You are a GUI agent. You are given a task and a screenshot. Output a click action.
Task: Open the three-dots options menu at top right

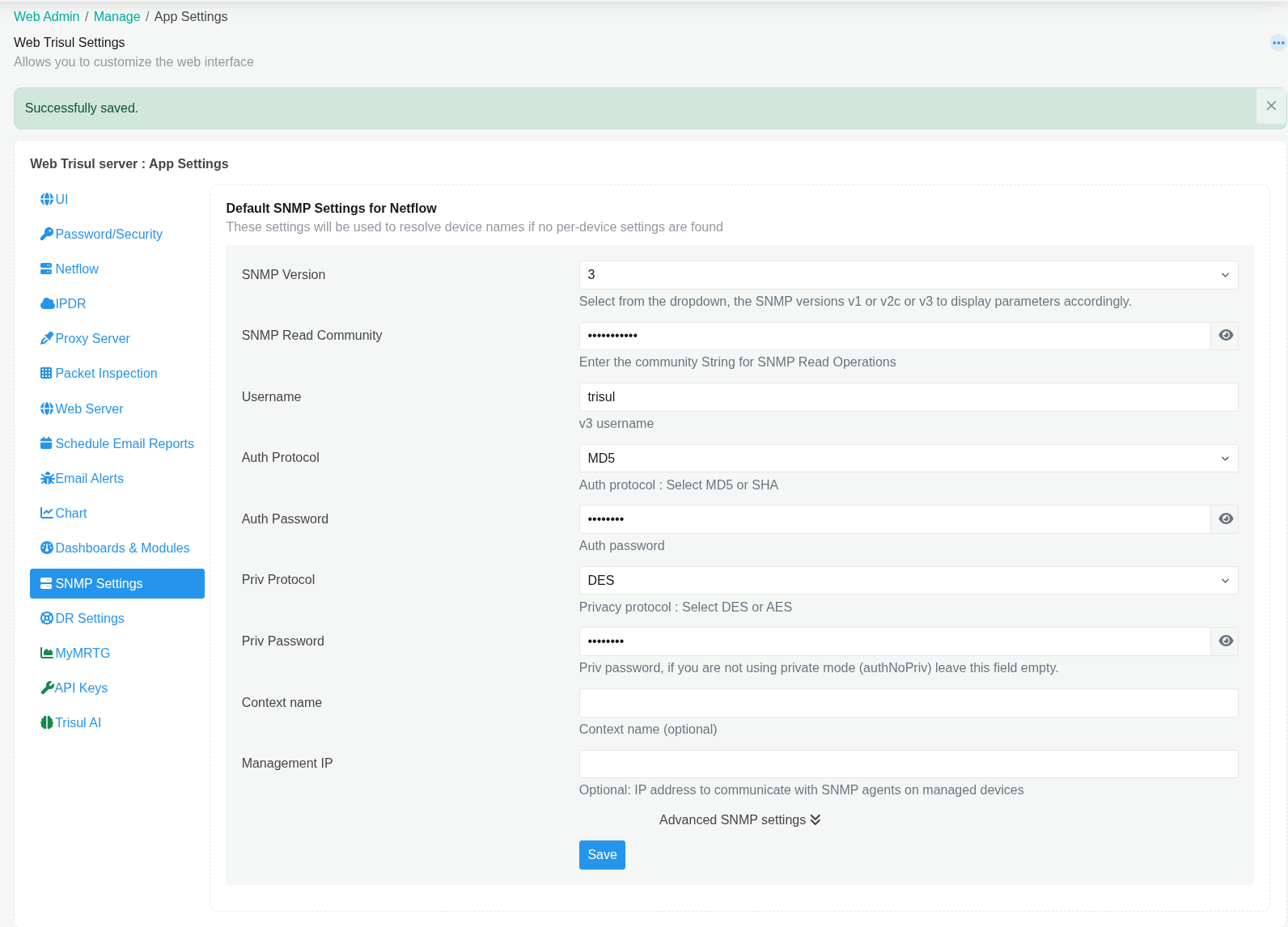[1278, 43]
